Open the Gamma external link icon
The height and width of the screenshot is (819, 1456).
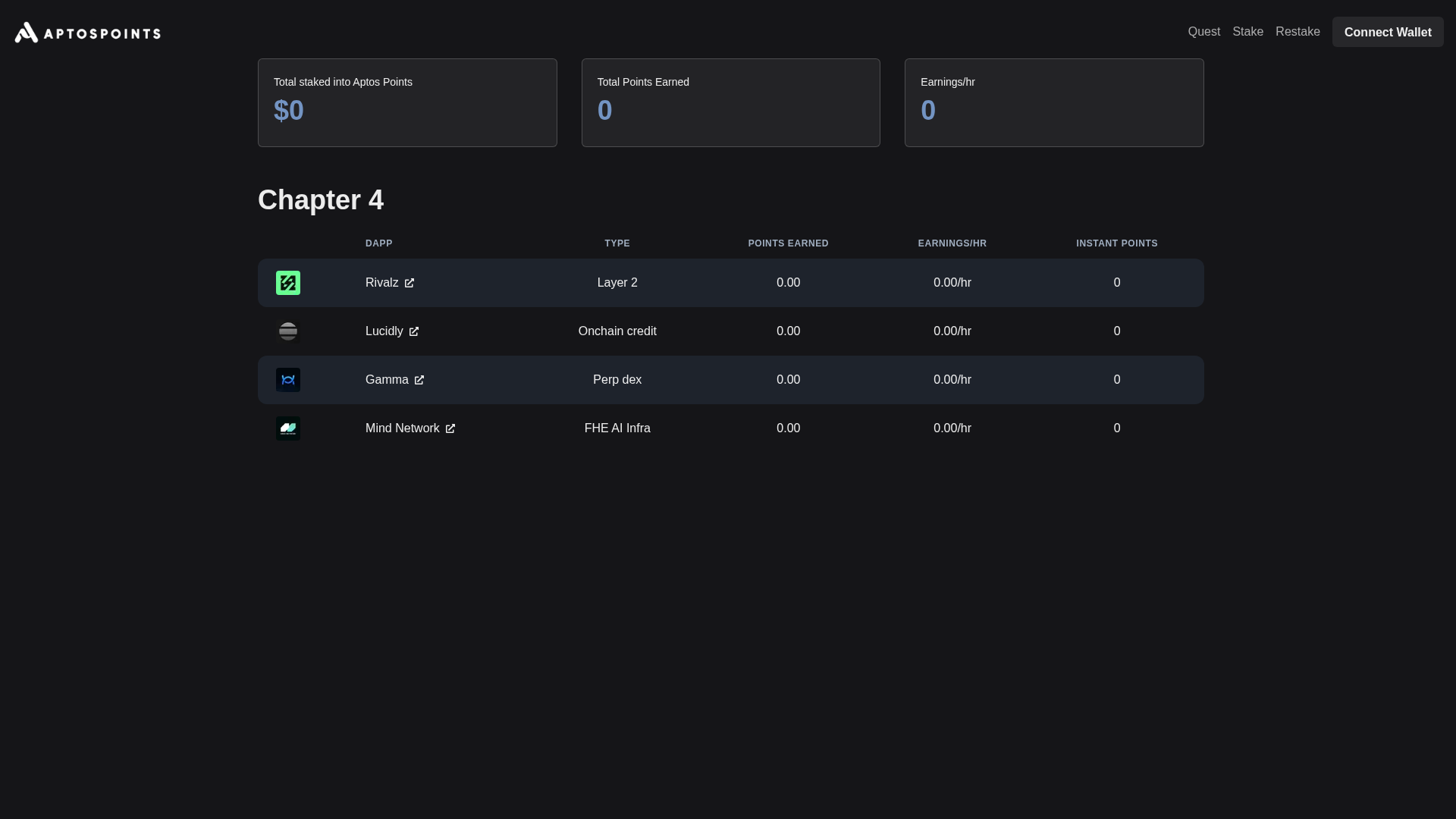click(419, 380)
